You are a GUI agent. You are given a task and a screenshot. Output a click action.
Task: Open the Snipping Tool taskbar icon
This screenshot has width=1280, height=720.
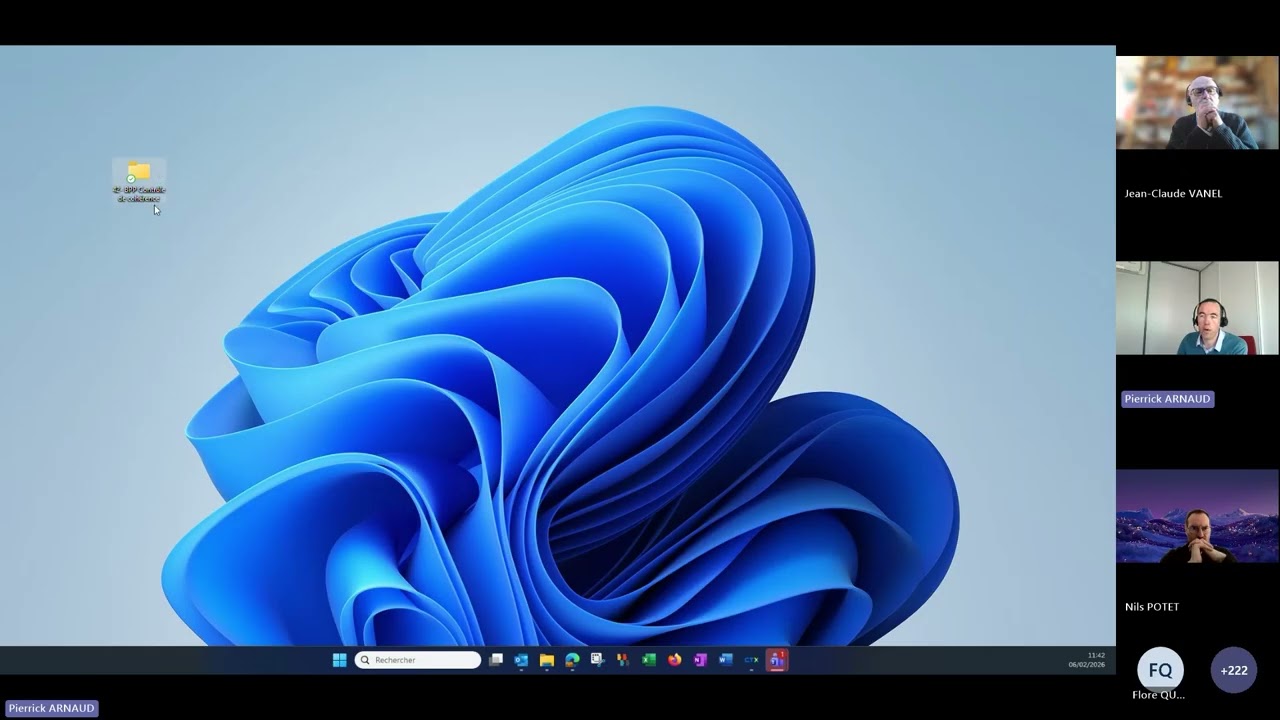(x=598, y=660)
